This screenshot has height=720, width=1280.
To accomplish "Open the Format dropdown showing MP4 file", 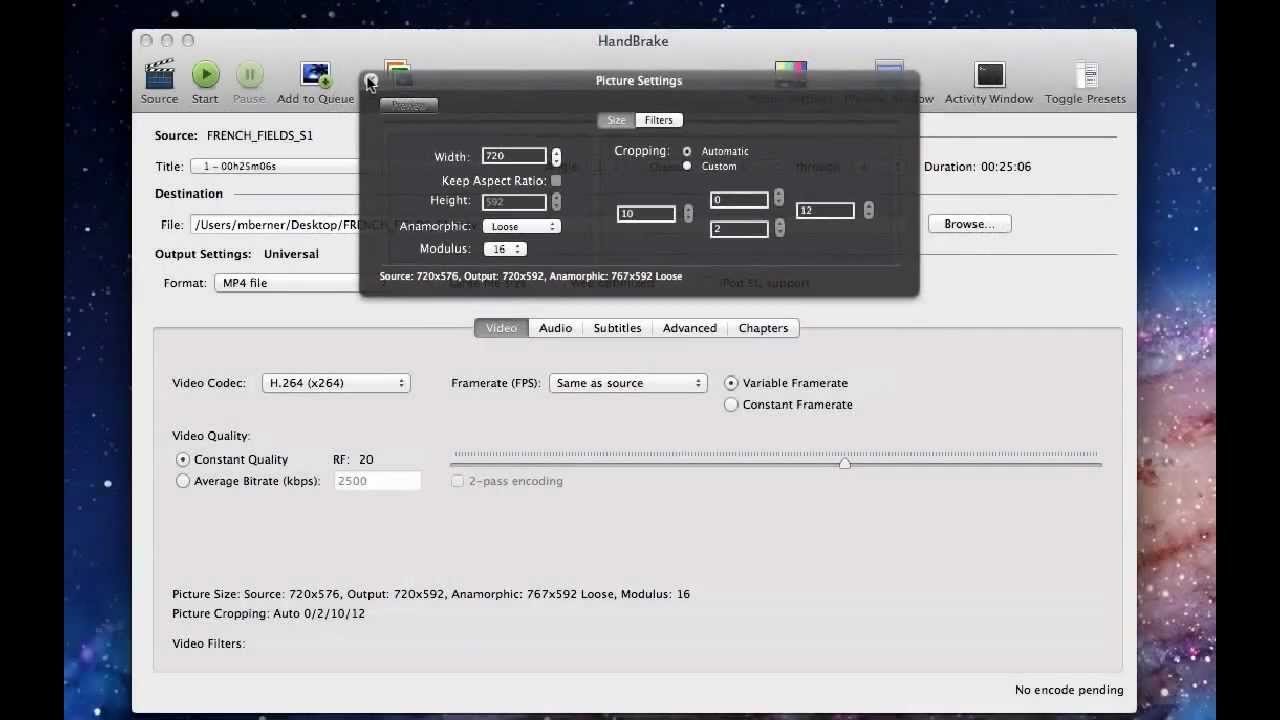I will click(x=289, y=283).
